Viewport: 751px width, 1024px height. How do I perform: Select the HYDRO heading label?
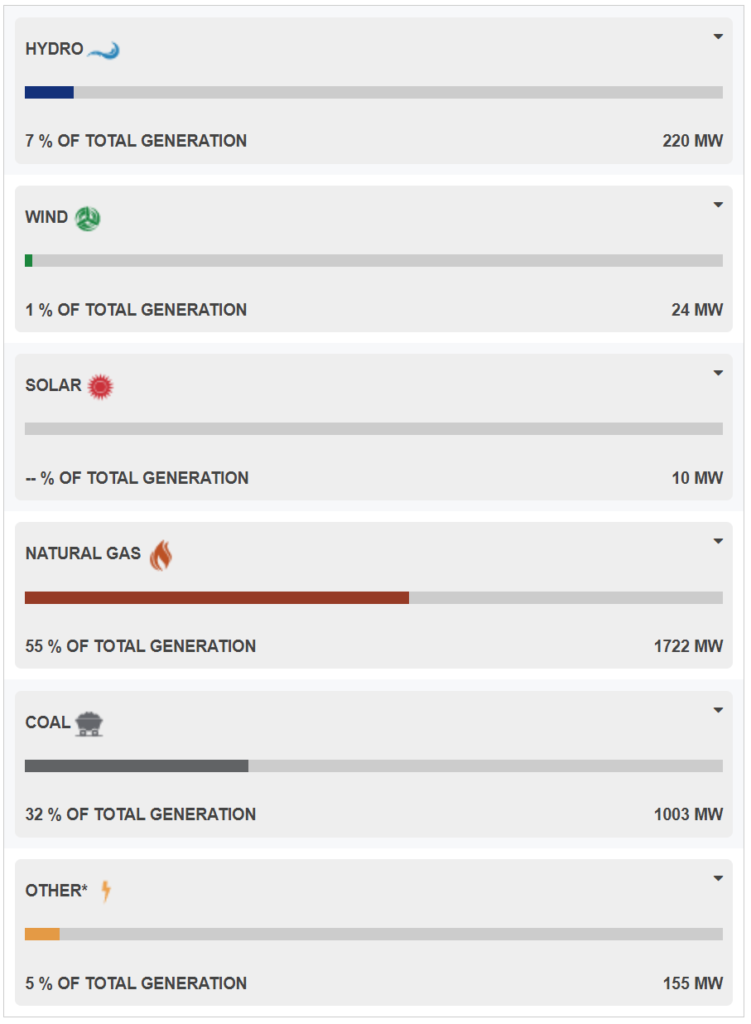tap(54, 49)
